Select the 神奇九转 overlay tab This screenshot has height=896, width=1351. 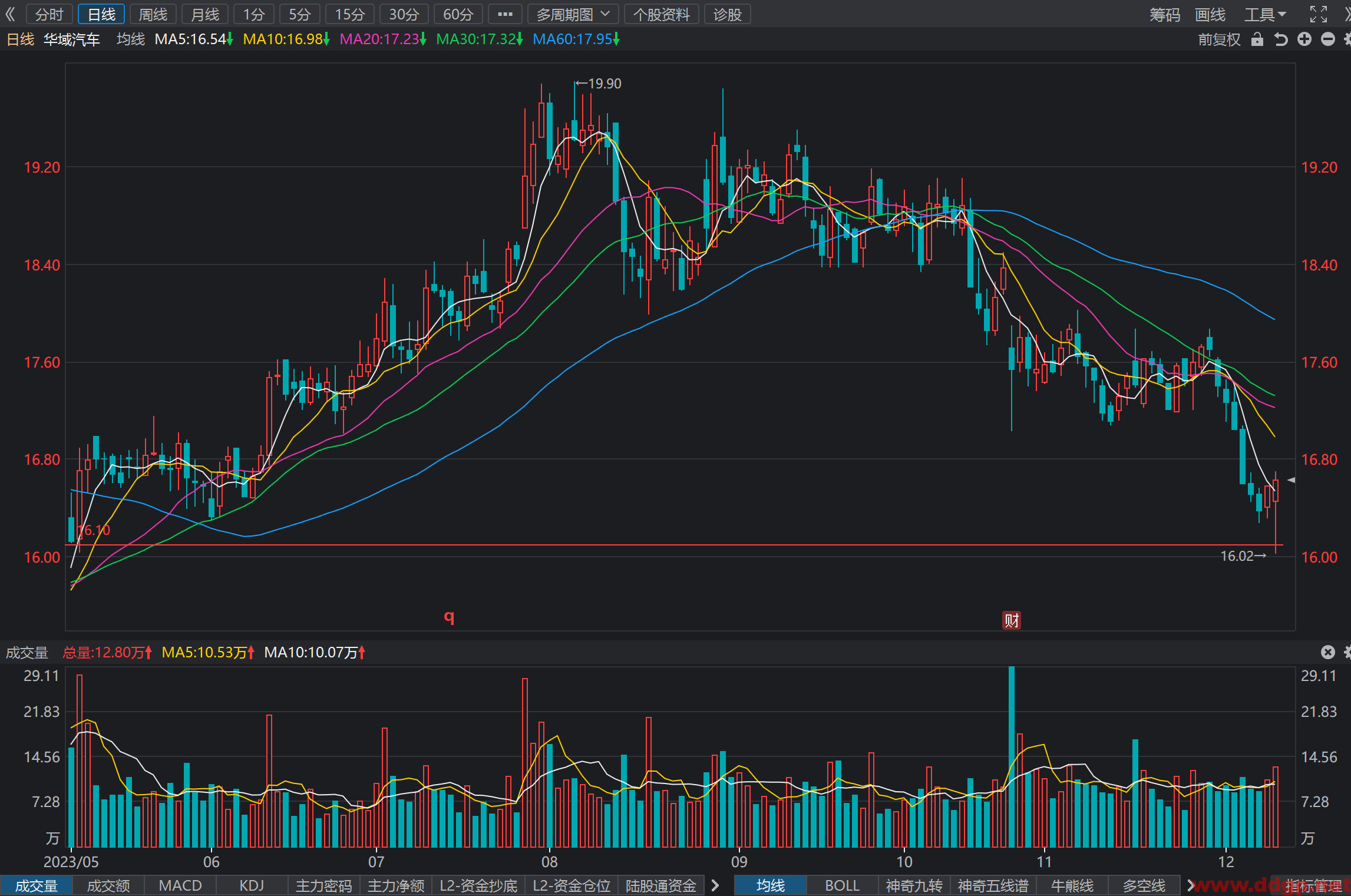pyautogui.click(x=914, y=886)
